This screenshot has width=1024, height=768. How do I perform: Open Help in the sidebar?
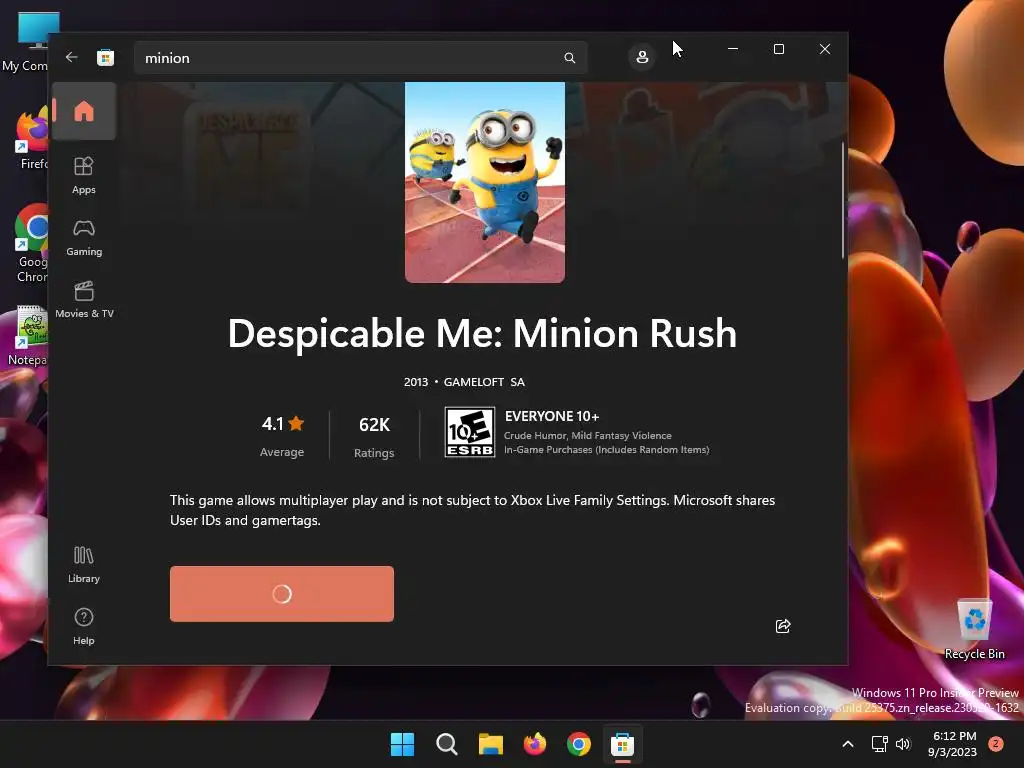point(84,626)
